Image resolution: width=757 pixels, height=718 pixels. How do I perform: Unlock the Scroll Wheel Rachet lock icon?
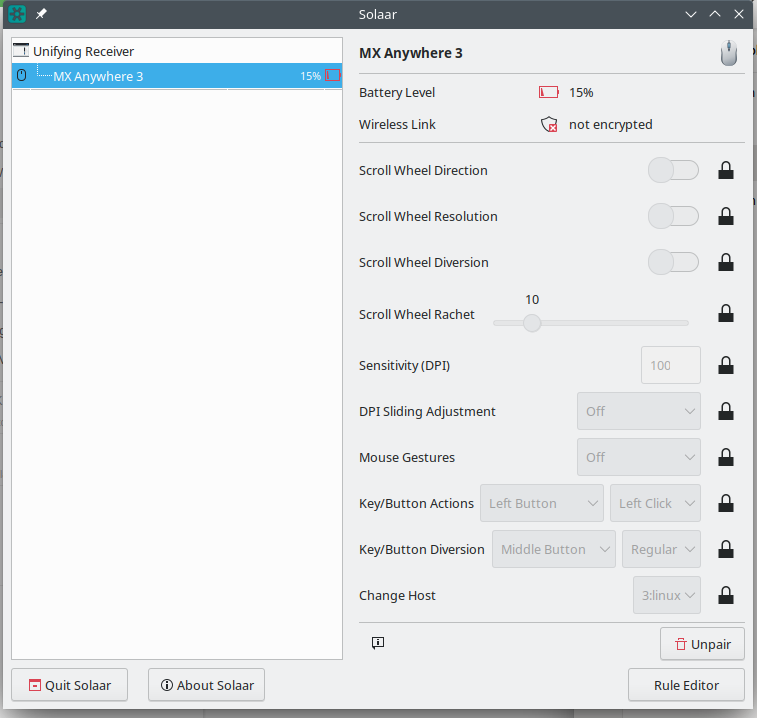[x=726, y=313]
